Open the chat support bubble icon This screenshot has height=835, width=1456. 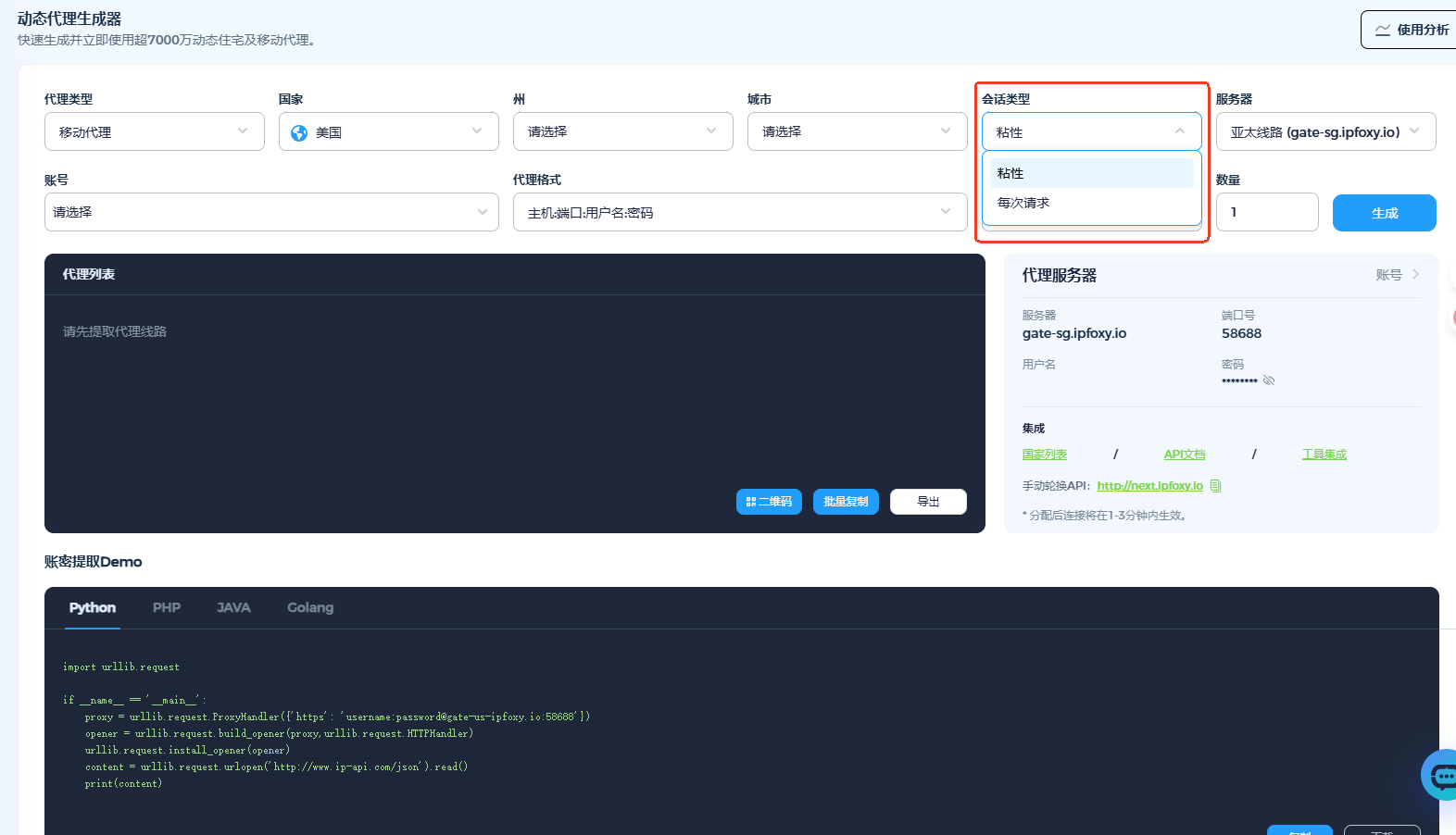click(x=1441, y=775)
